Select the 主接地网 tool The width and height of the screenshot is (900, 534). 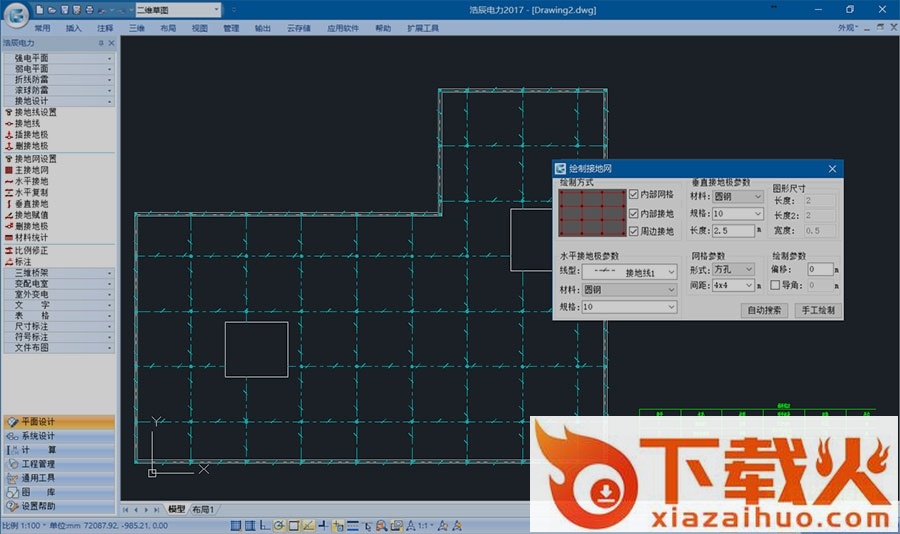pyautogui.click(x=27, y=170)
